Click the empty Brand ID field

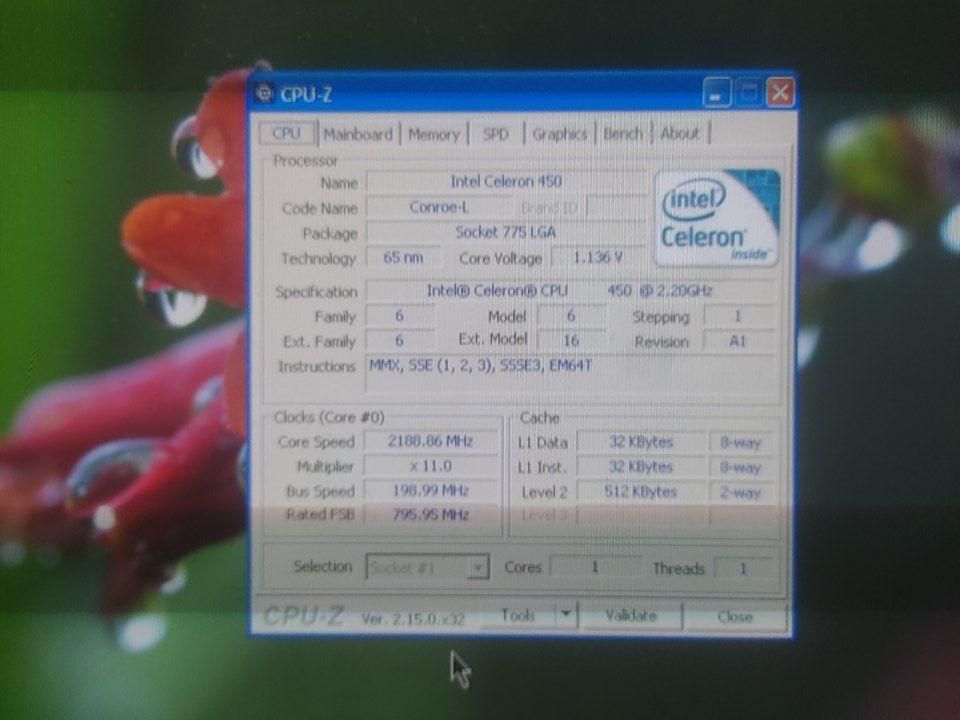[x=616, y=208]
